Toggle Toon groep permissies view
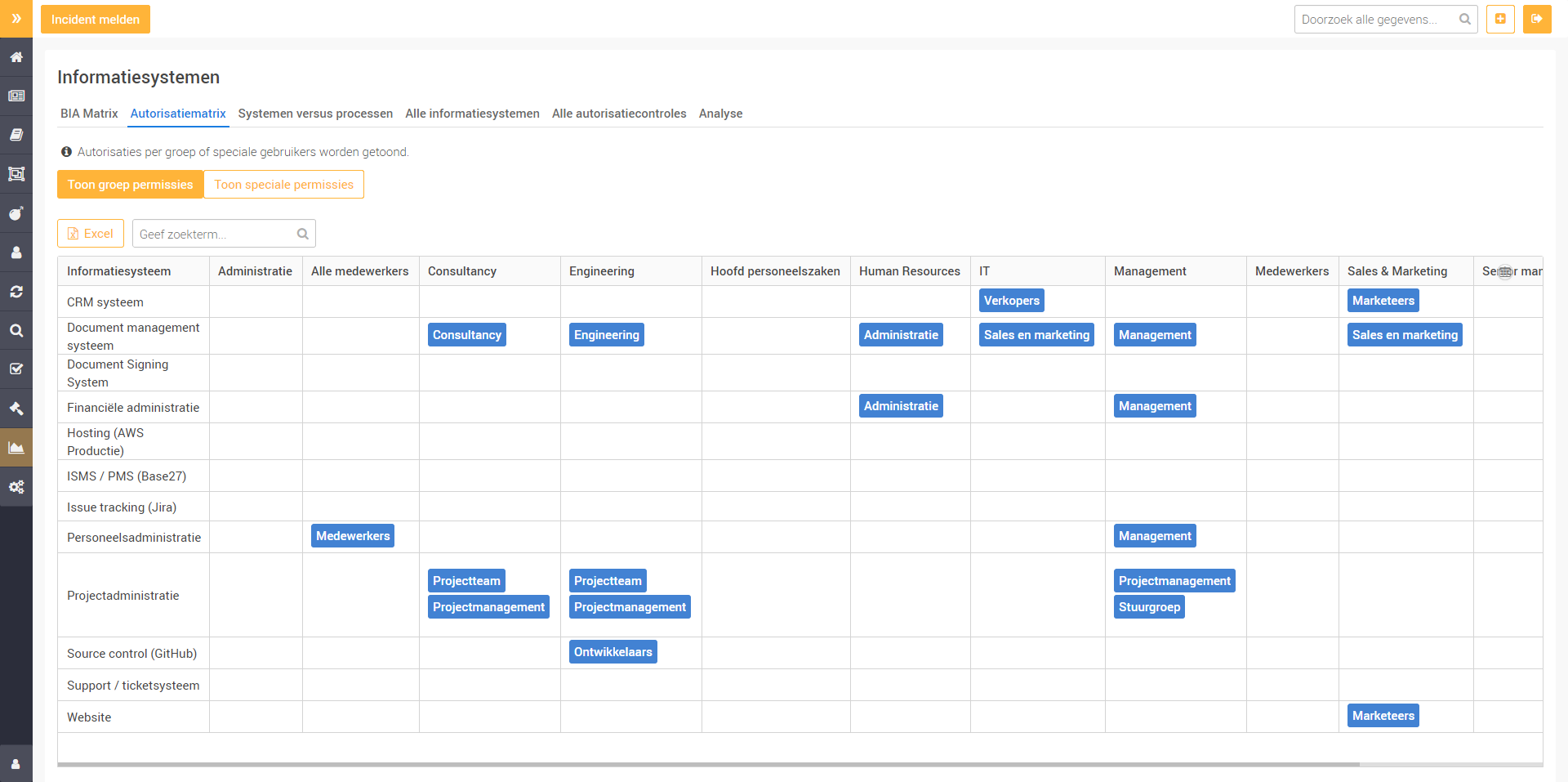Image resolution: width=1568 pixels, height=782 pixels. coord(130,185)
